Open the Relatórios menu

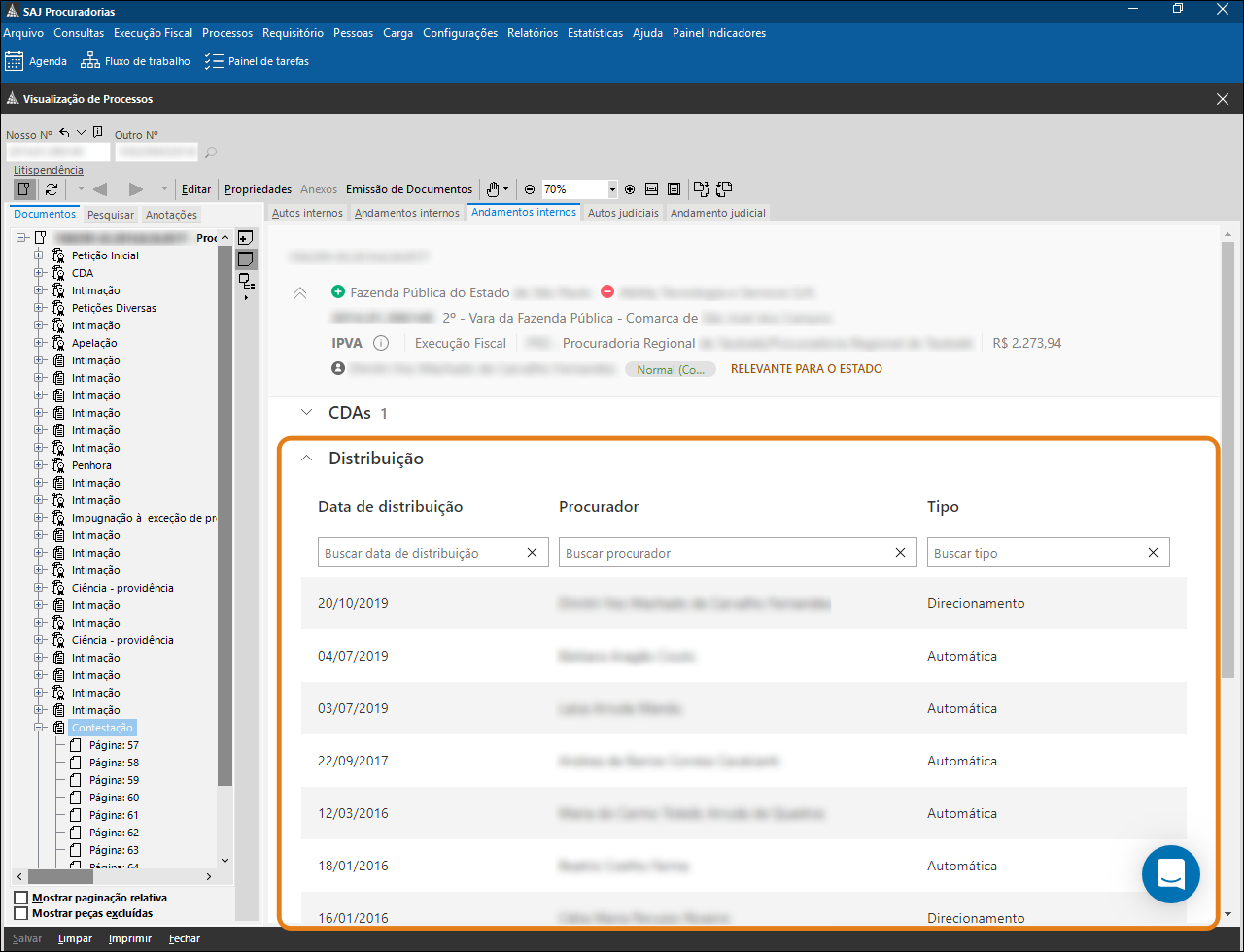pos(533,33)
